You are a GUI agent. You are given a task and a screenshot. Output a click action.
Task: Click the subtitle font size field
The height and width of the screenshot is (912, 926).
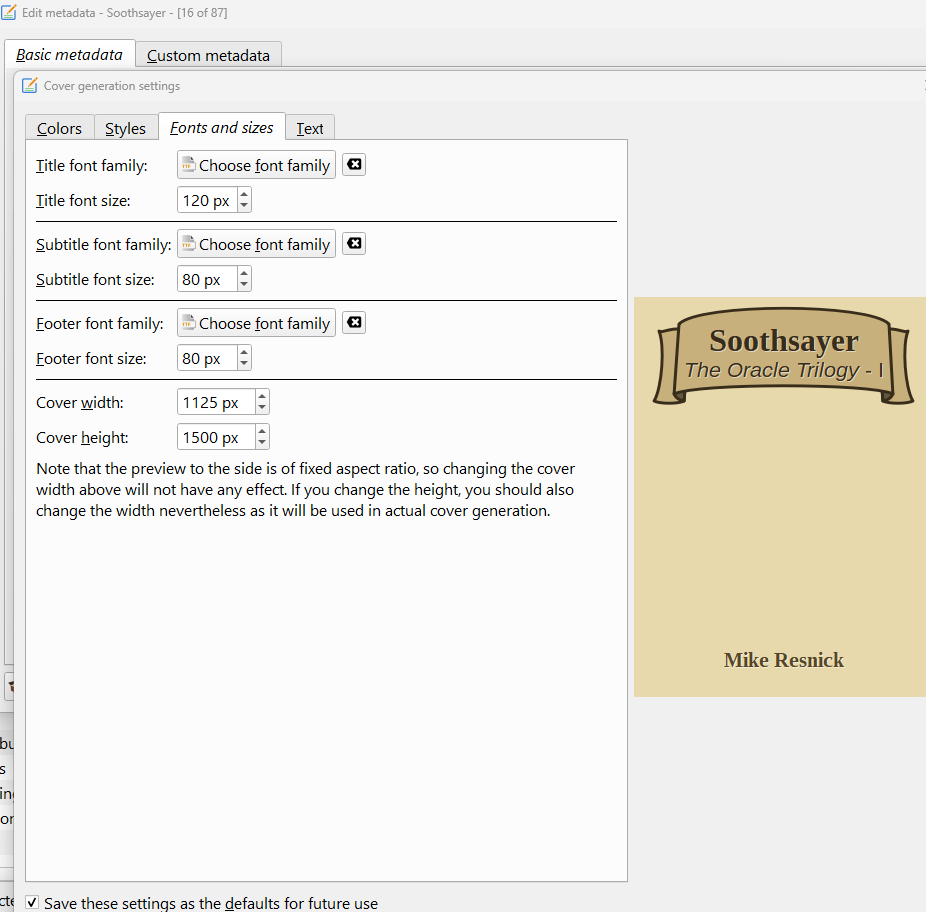point(207,279)
